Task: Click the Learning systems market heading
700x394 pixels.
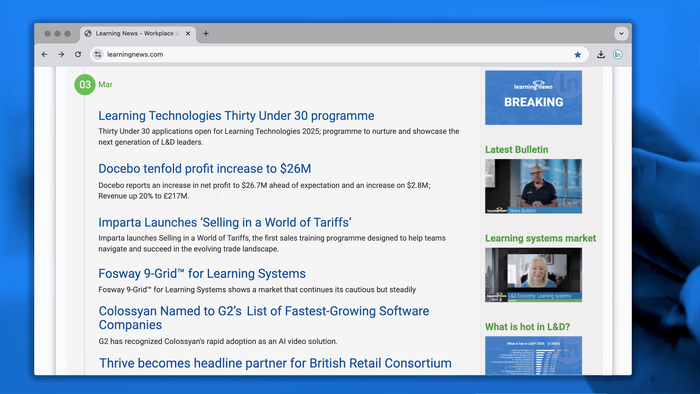Action: coord(541,238)
